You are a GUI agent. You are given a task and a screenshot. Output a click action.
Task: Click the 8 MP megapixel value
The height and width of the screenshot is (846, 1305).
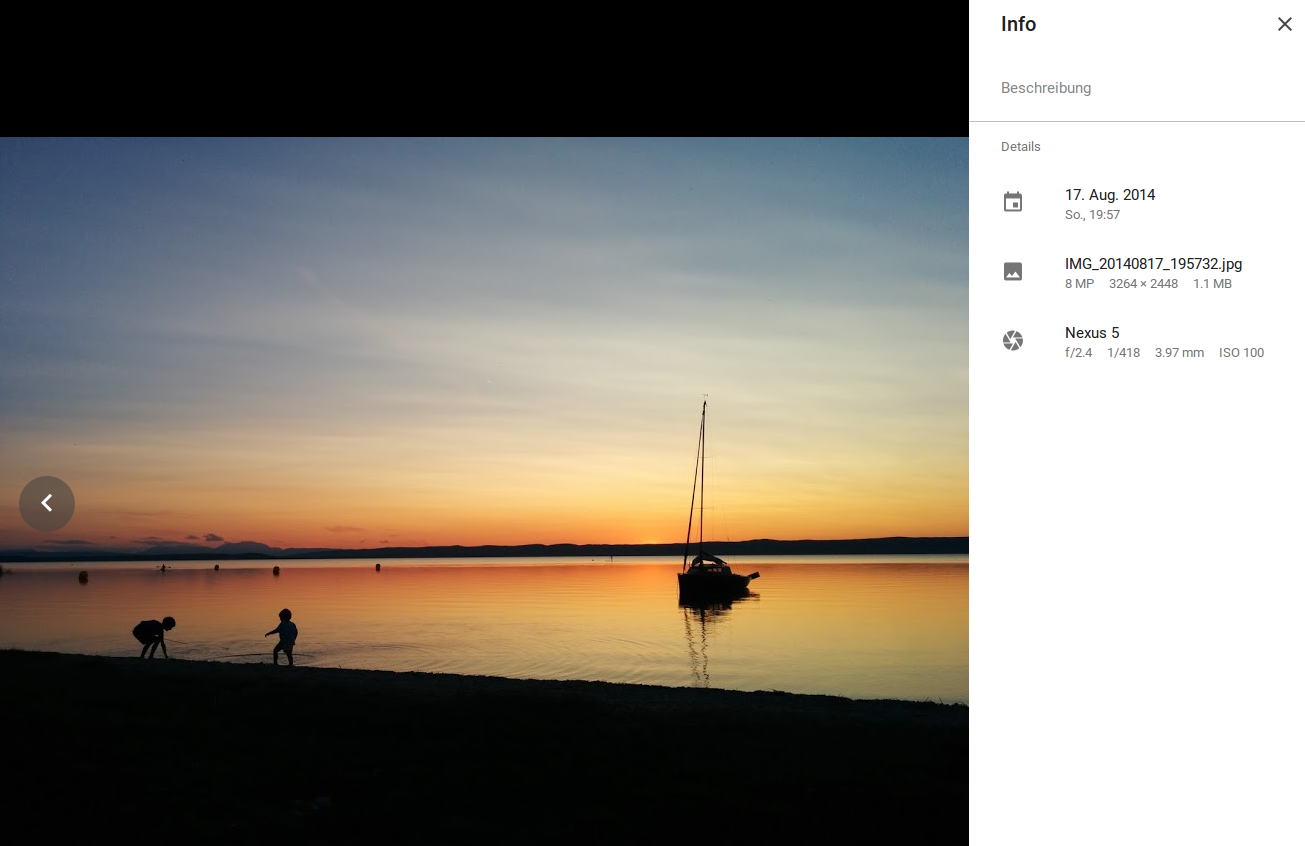click(x=1079, y=284)
